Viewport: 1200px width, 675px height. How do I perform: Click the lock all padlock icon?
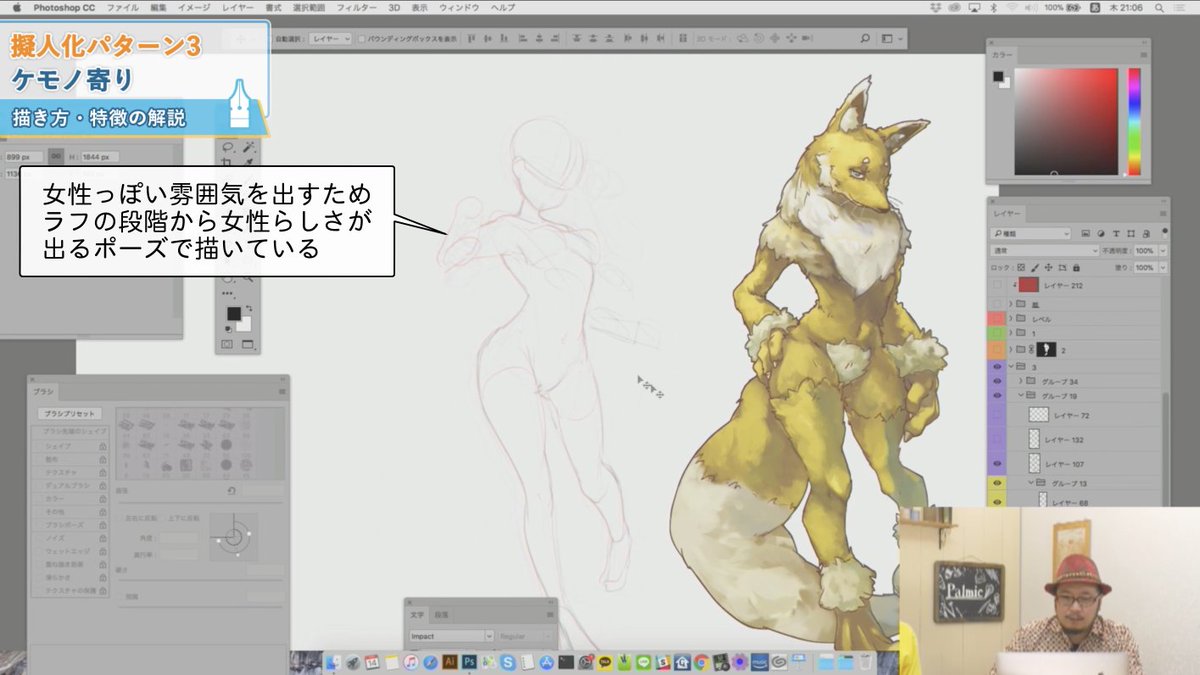point(1076,267)
